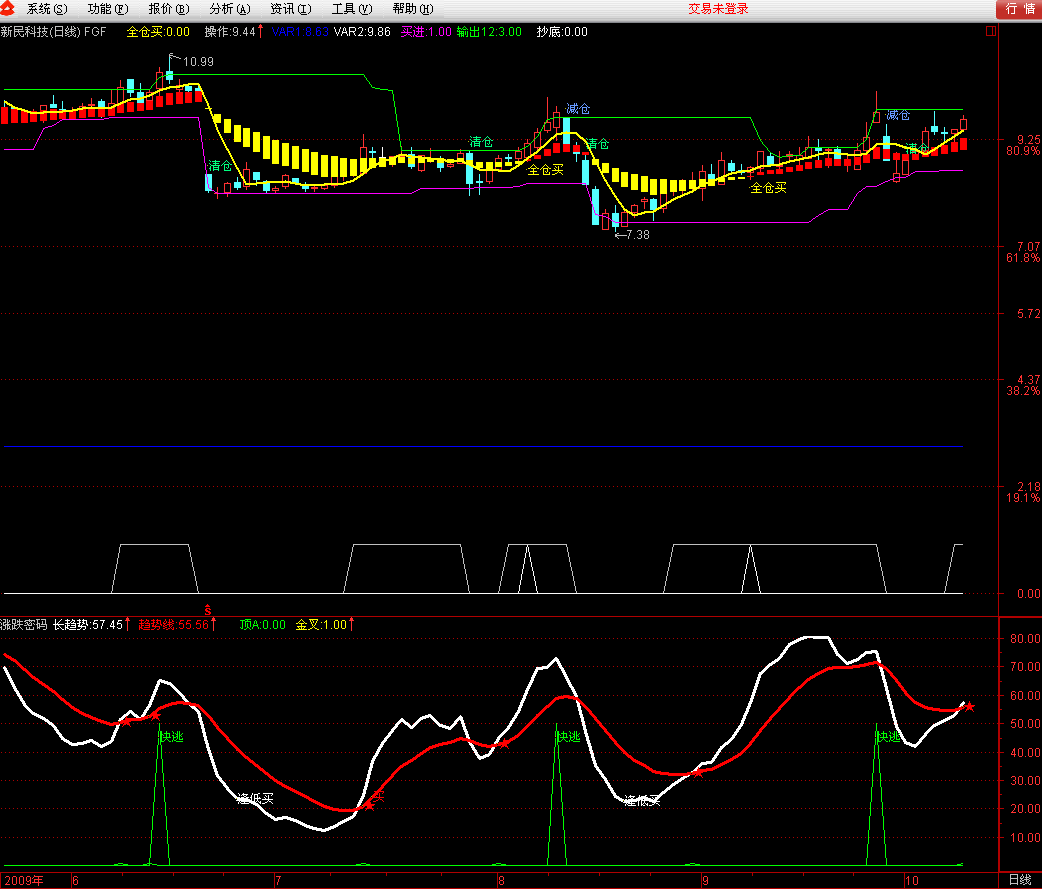
Task: Click the 2009年 label on time axis
Action: pyautogui.click(x=22, y=880)
